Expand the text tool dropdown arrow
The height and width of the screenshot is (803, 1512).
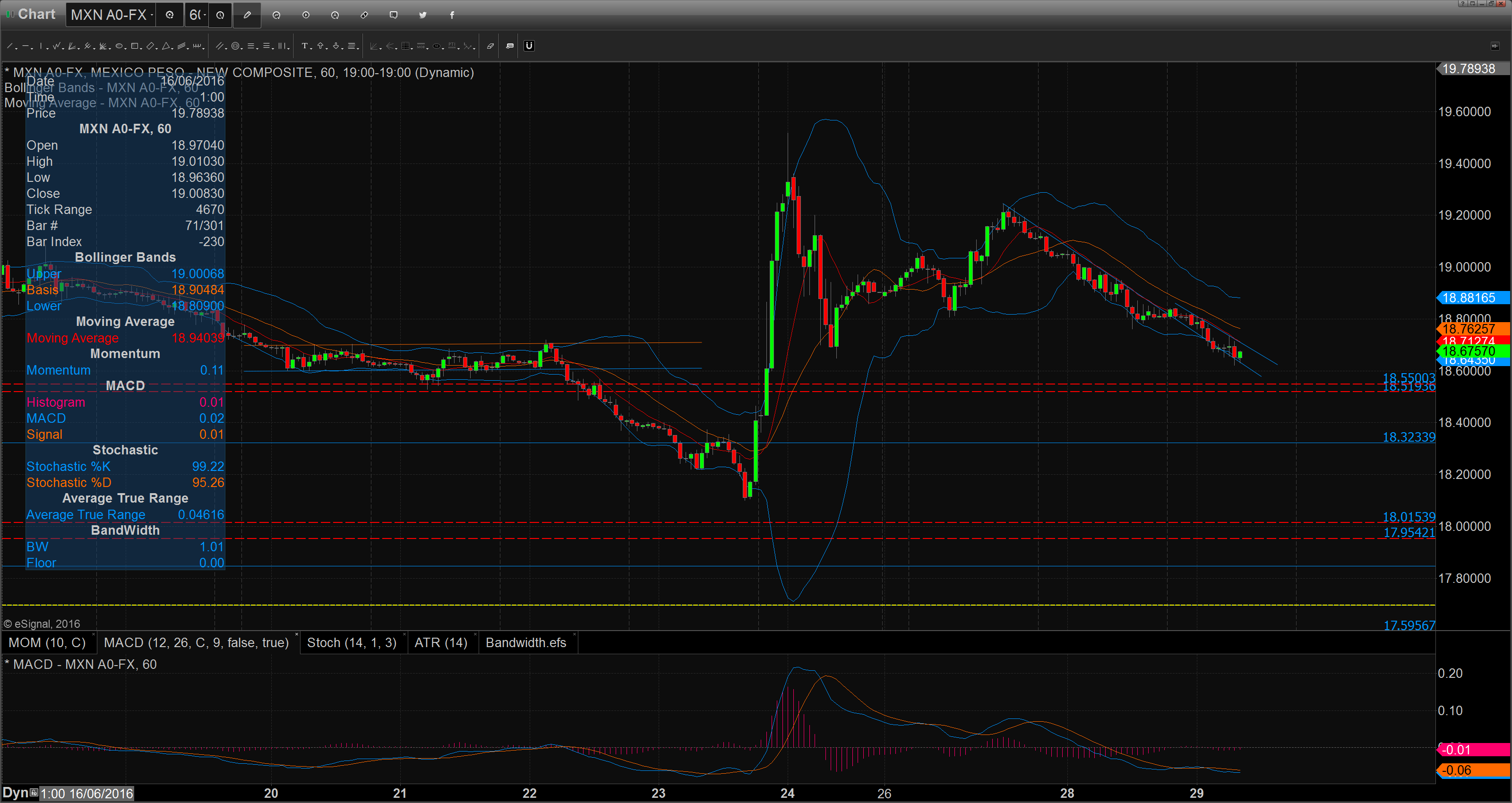[311, 49]
